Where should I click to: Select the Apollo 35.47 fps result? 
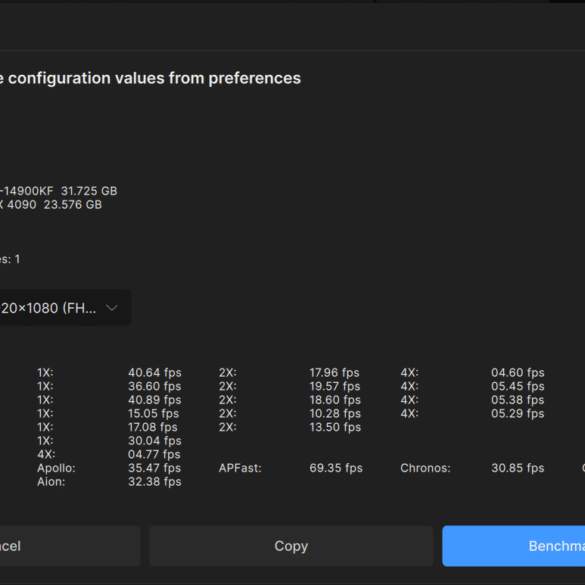pos(154,468)
